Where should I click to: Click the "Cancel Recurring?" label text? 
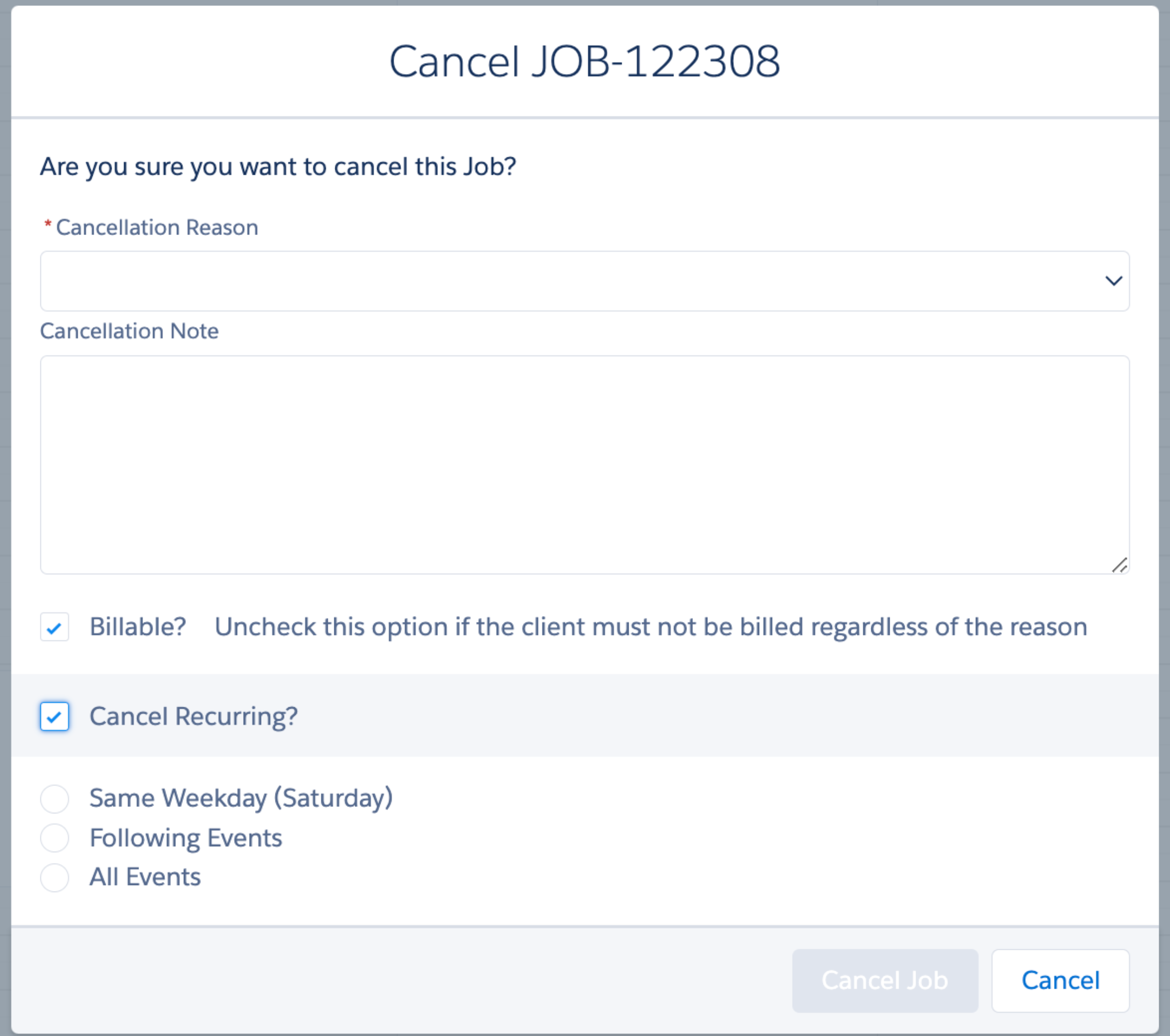pyautogui.click(x=194, y=716)
